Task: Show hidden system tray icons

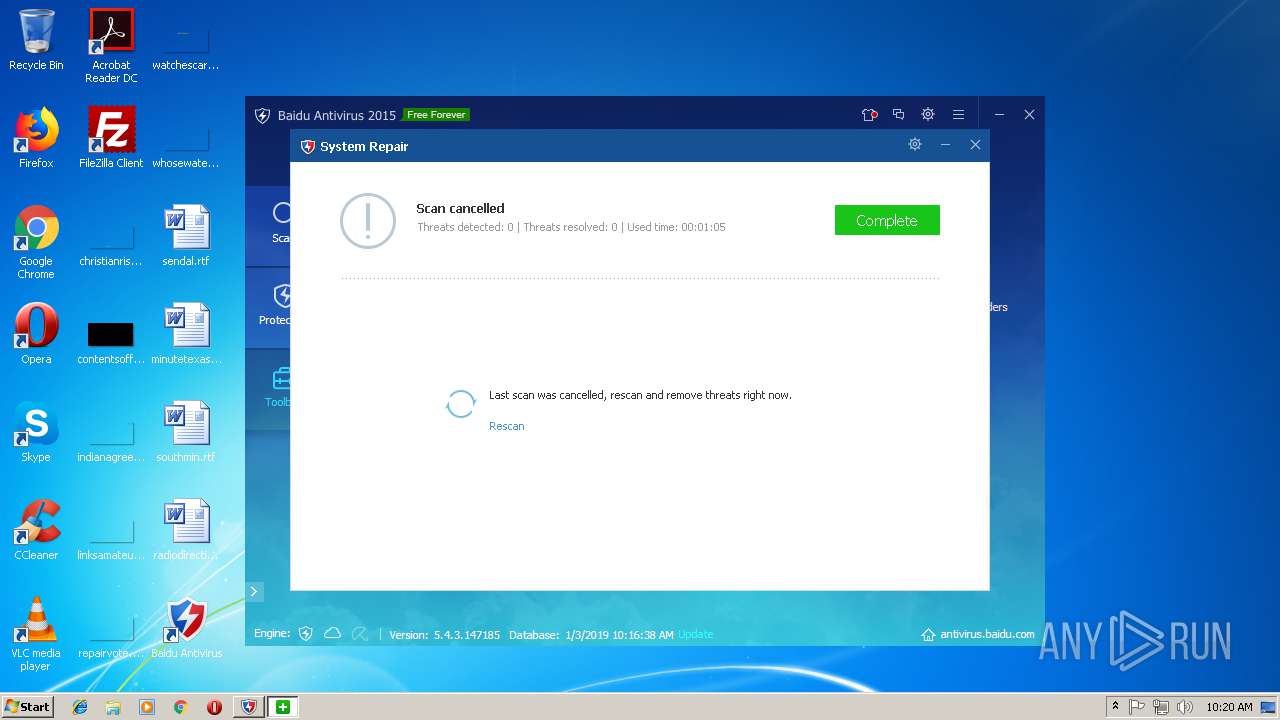Action: point(1115,707)
